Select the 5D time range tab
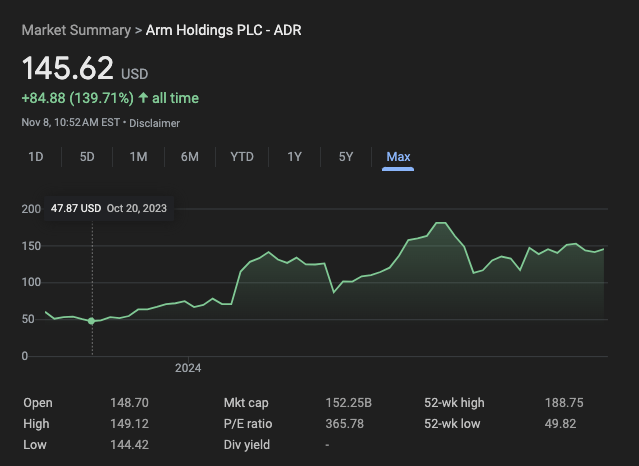Screen dimensions: 639x466 point(87,157)
